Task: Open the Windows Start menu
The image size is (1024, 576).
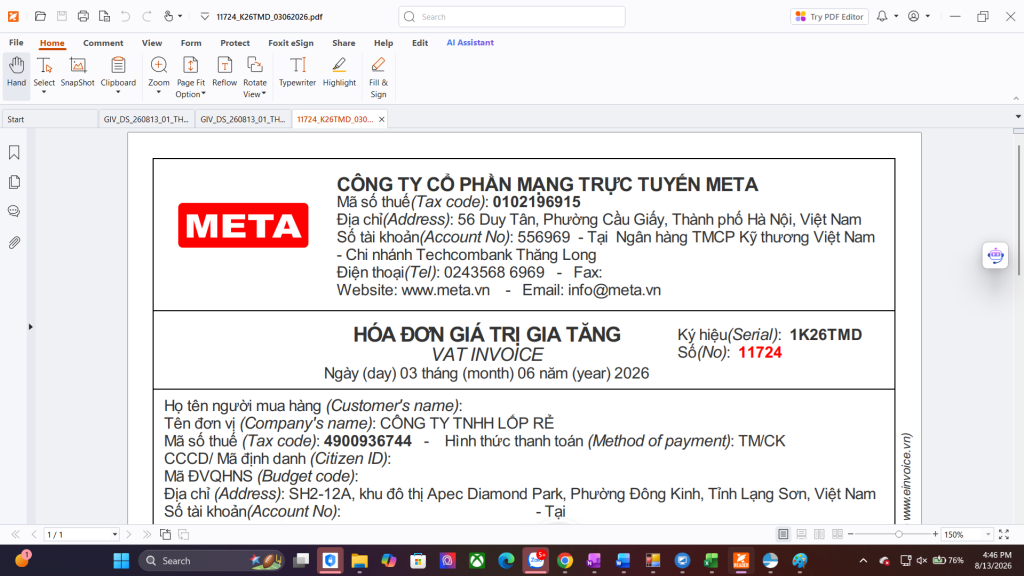Action: coord(121,560)
